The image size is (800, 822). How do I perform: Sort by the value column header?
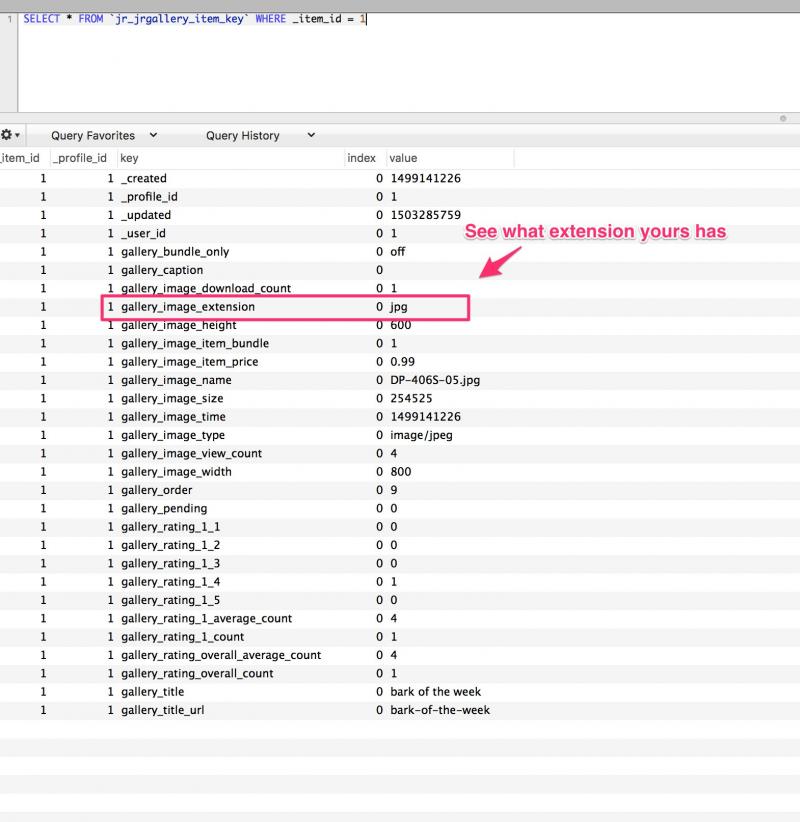tap(403, 158)
